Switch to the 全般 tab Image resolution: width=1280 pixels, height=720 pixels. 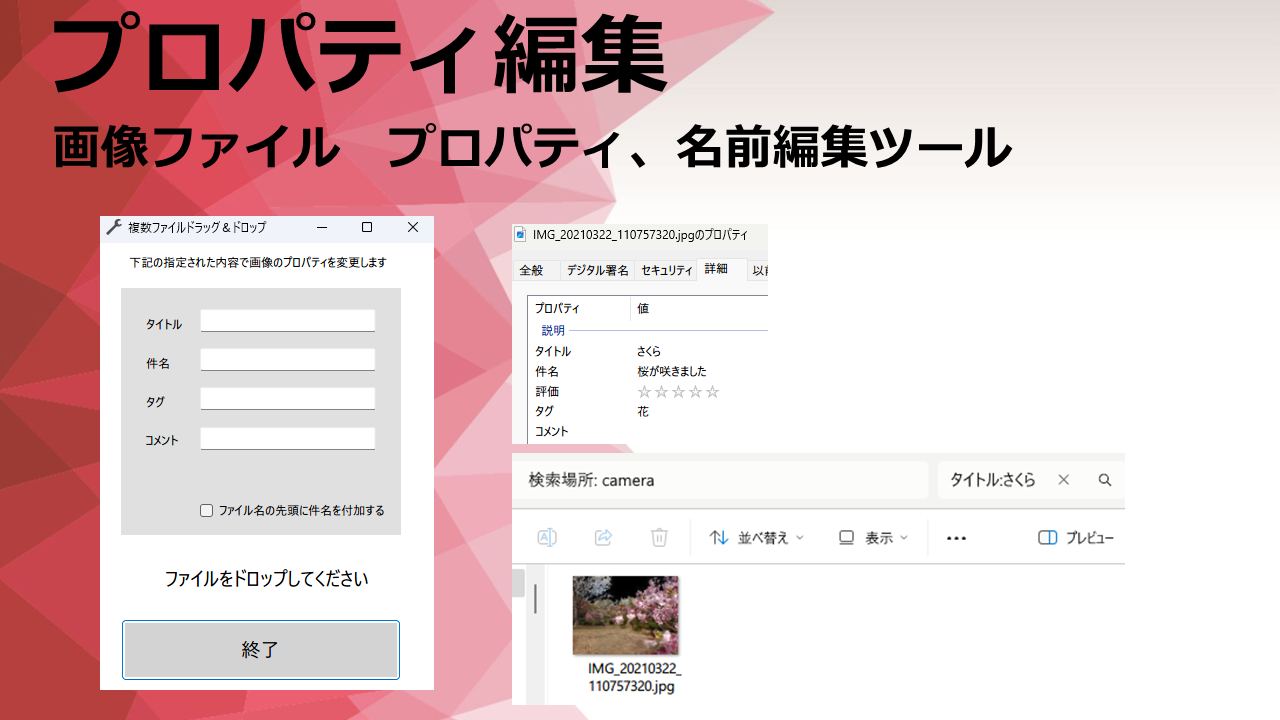tap(531, 270)
